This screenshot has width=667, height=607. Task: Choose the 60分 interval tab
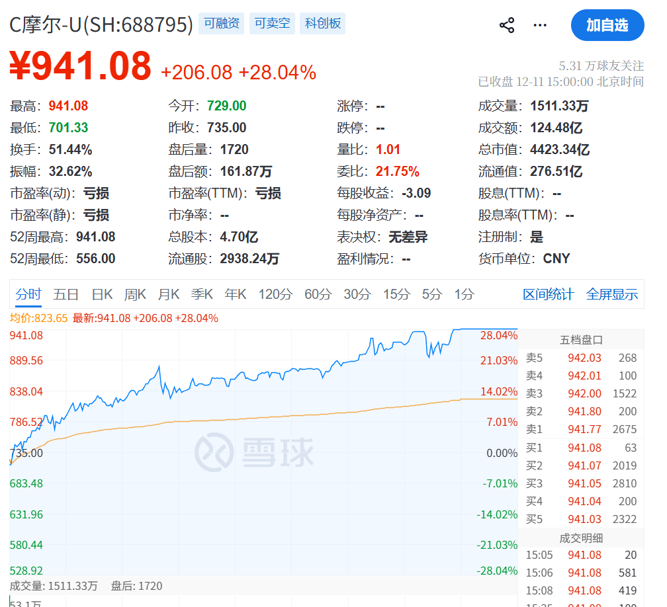point(318,294)
